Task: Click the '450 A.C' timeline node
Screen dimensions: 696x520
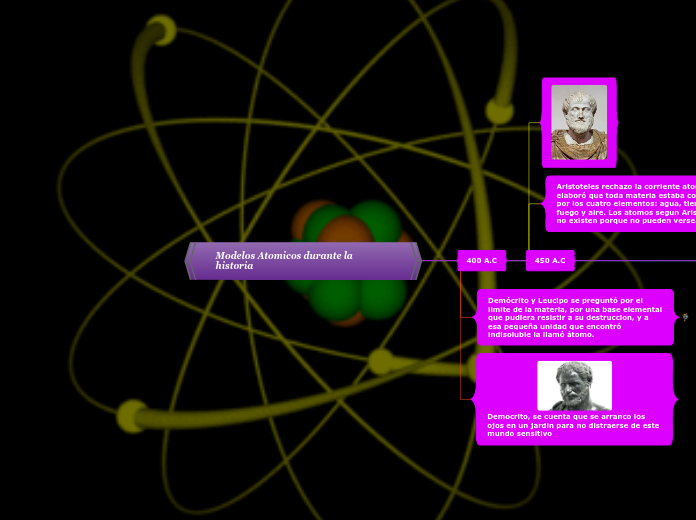Action: tap(550, 261)
